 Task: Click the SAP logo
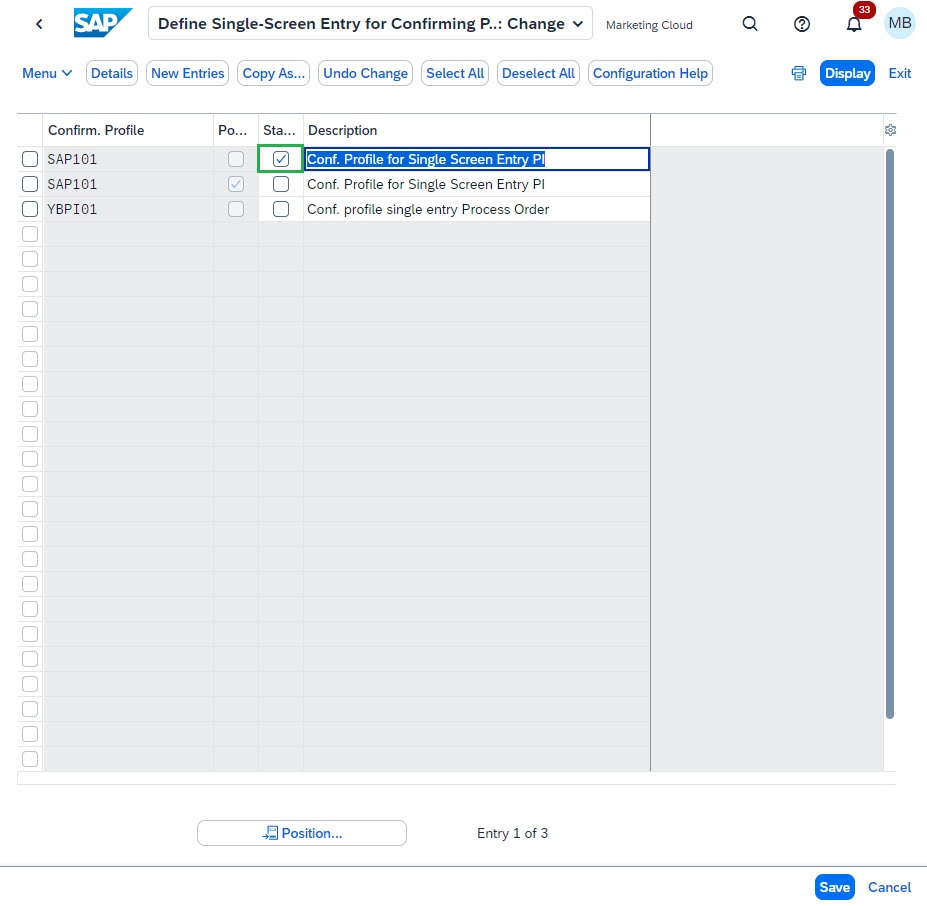[x=103, y=23]
